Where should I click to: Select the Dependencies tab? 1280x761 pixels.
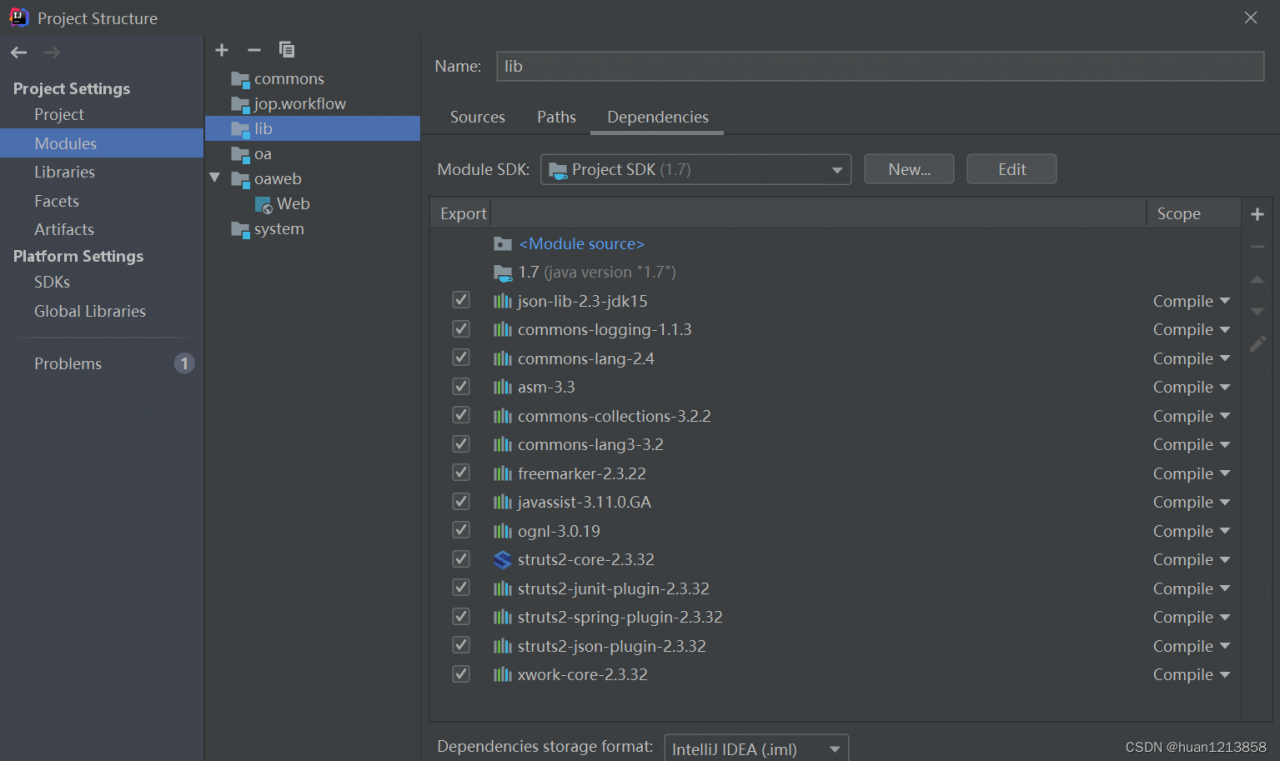[658, 117]
